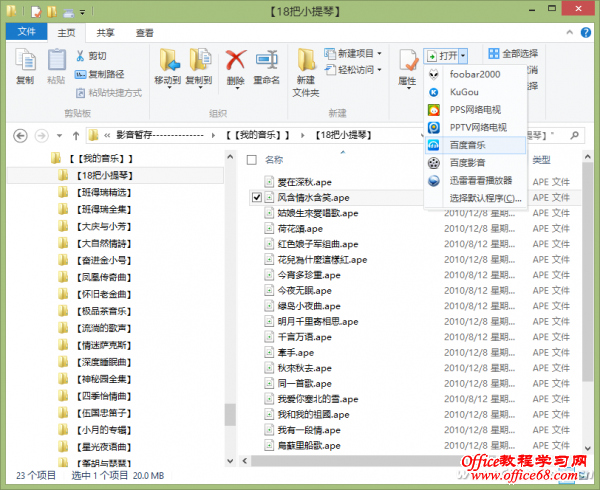The height and width of the screenshot is (490, 600).
Task: Click the Back navigation arrow
Action: [20, 135]
